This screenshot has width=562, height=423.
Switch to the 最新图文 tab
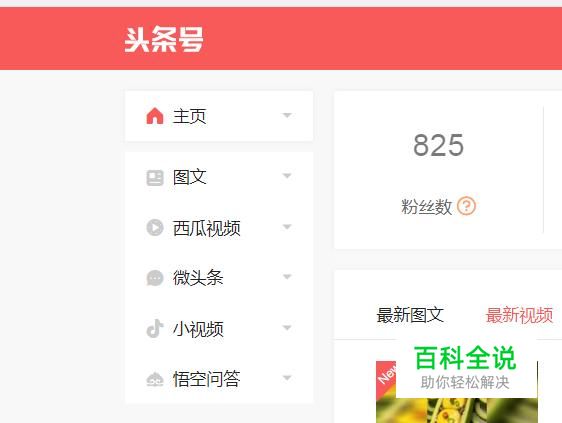pyautogui.click(x=410, y=315)
